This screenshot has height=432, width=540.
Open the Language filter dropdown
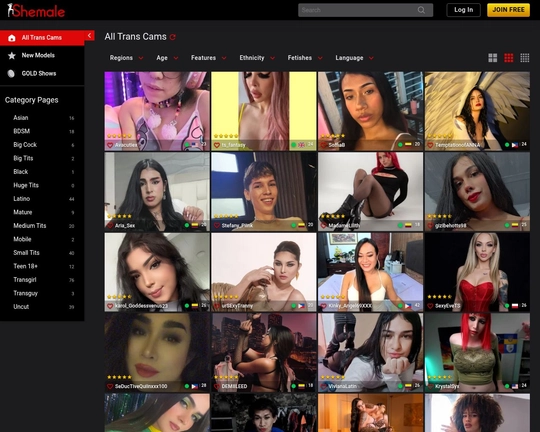tap(354, 58)
